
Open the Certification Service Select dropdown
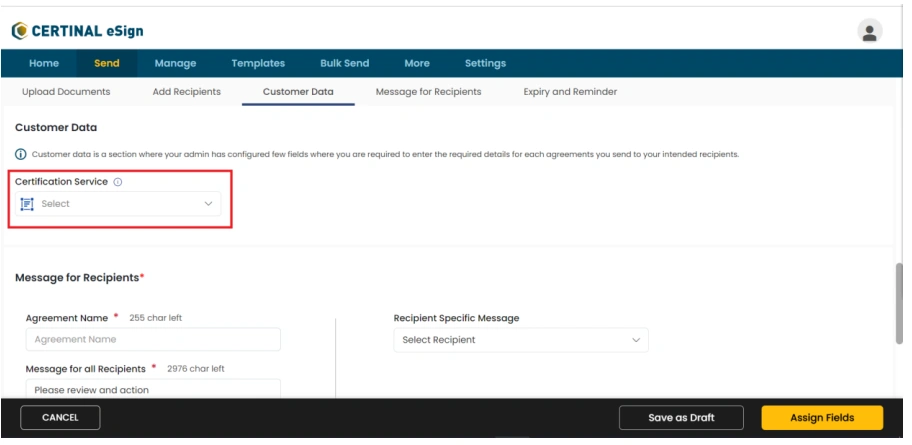118,204
